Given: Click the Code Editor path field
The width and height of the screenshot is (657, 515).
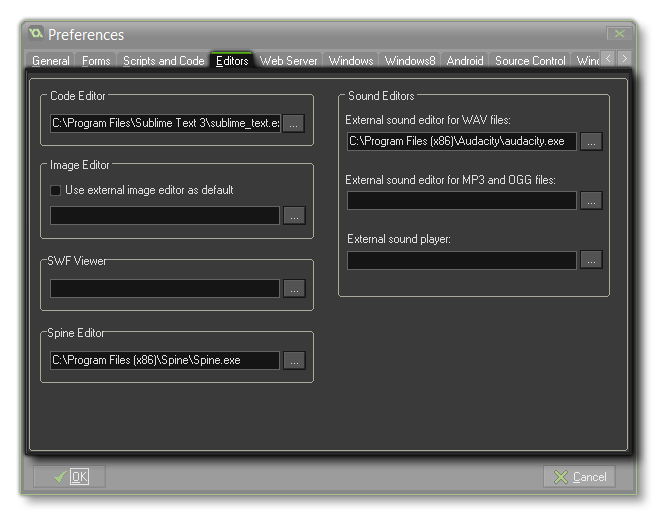Looking at the screenshot, I should coord(165,124).
